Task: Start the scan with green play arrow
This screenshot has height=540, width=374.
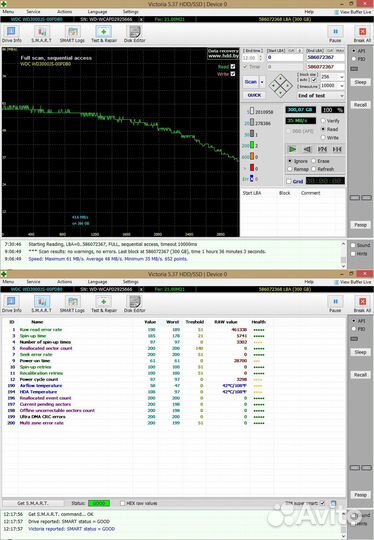Action: click(x=292, y=149)
